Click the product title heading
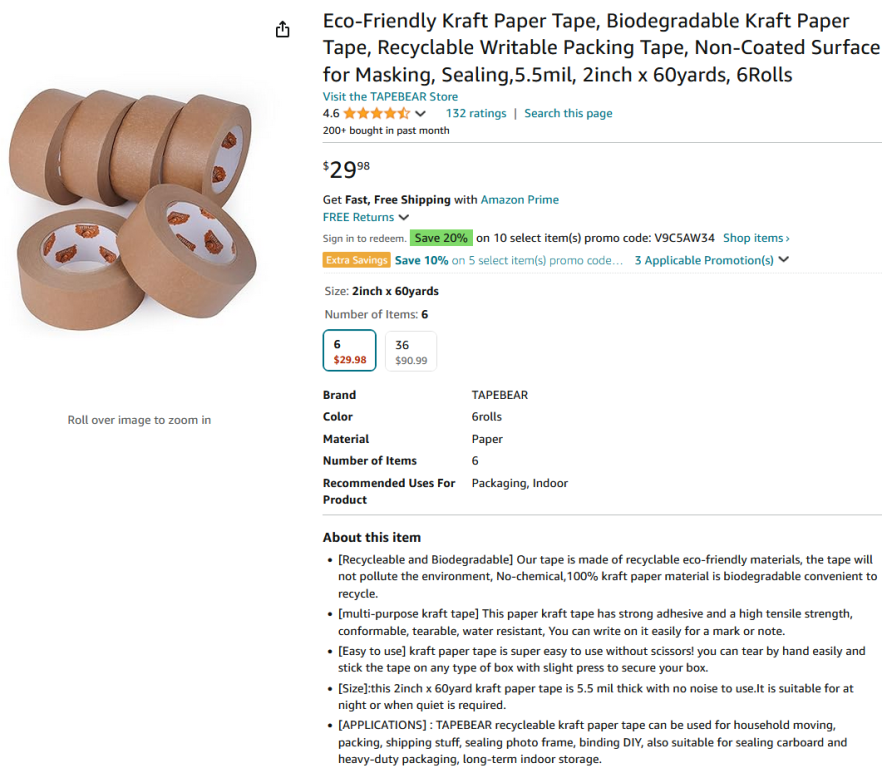Image resolution: width=882 pixels, height=768 pixels. click(600, 47)
